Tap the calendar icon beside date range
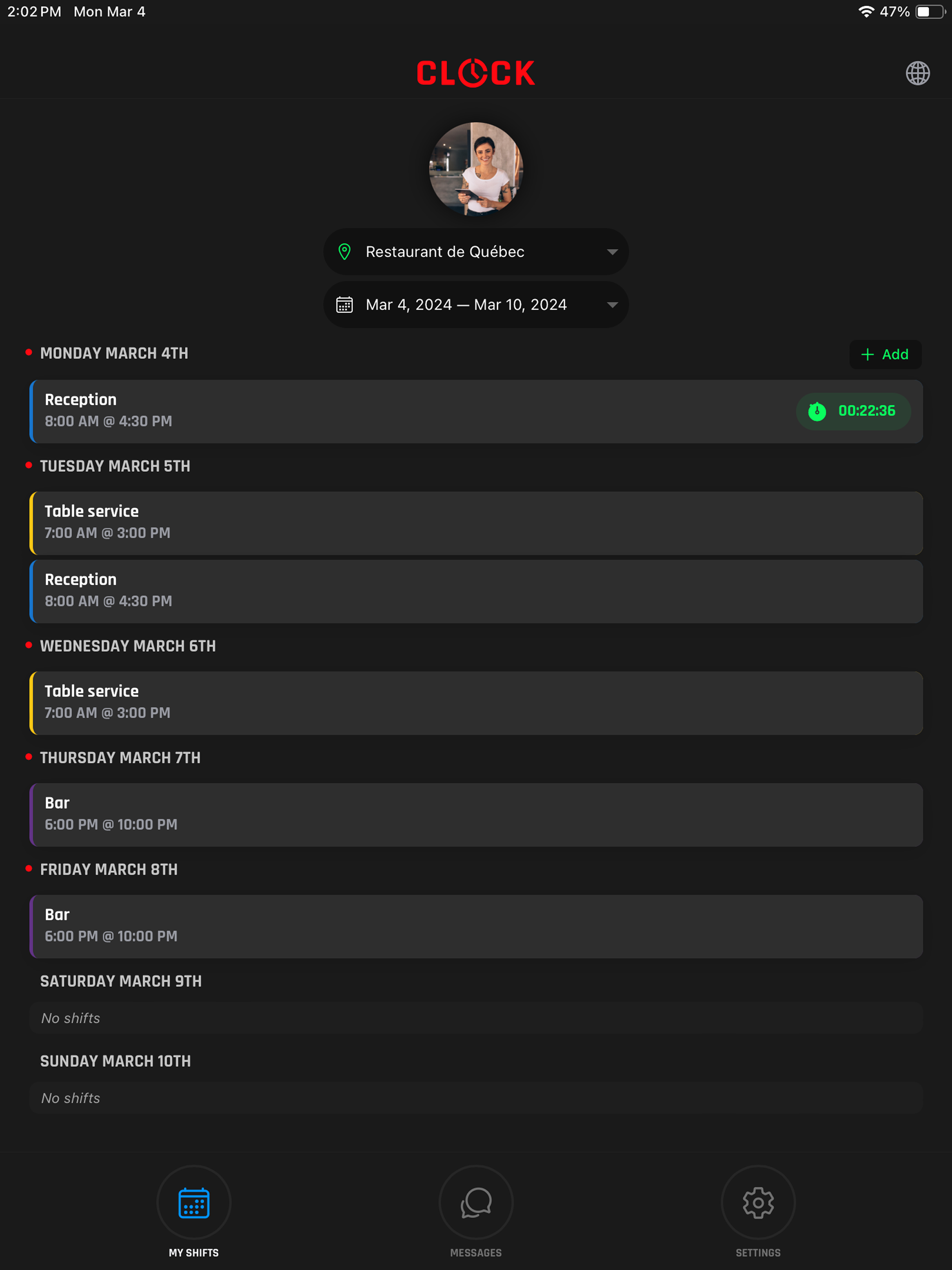 coord(344,305)
